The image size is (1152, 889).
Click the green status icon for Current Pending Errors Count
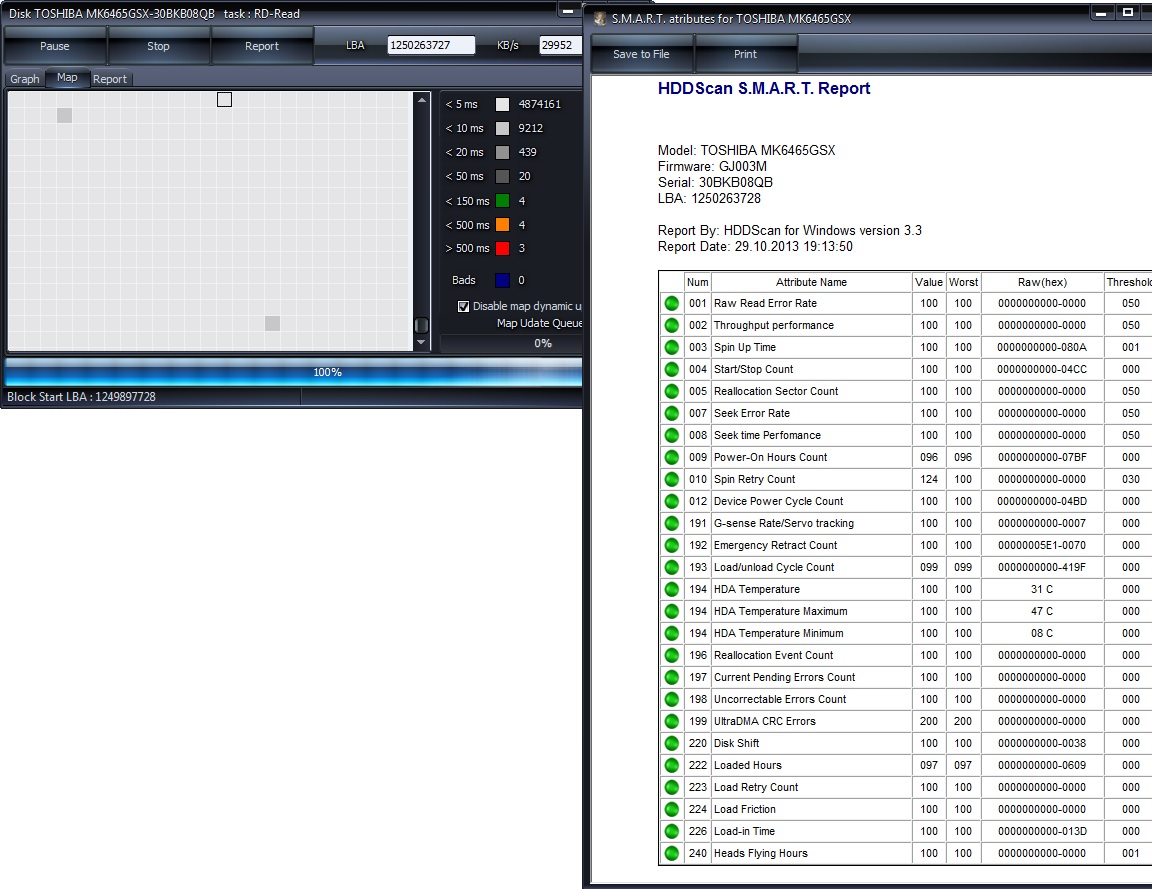click(x=672, y=677)
